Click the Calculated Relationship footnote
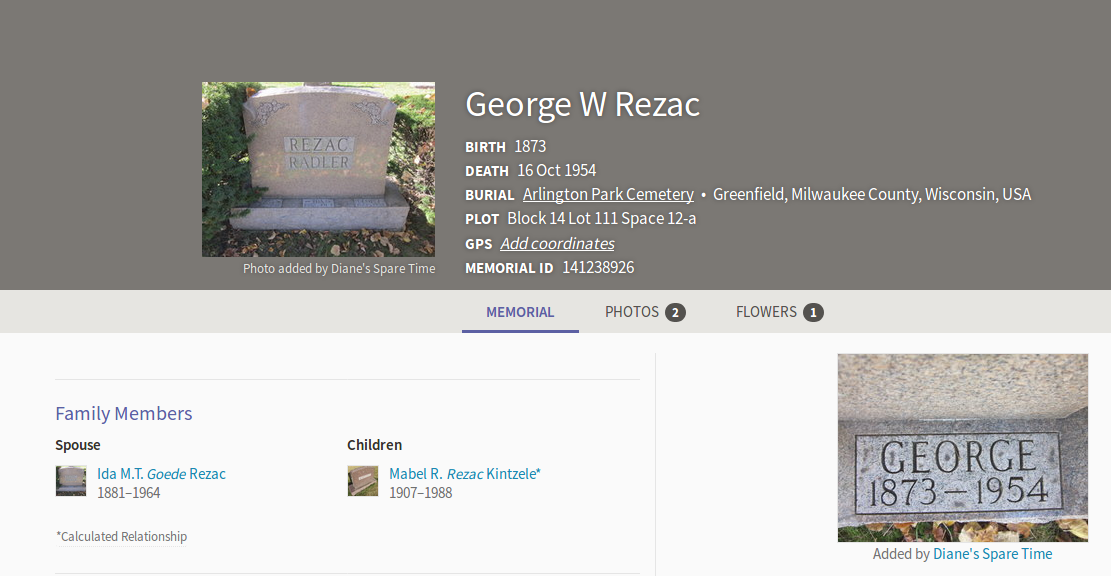The image size is (1111, 576). (x=121, y=536)
